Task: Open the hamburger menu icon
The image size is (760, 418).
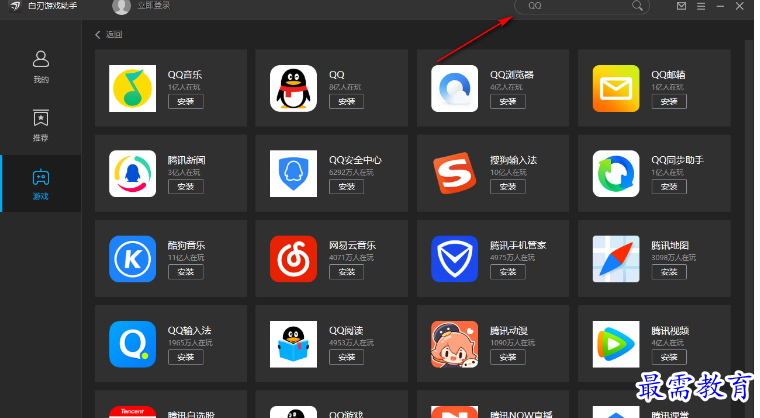Action: 701,6
